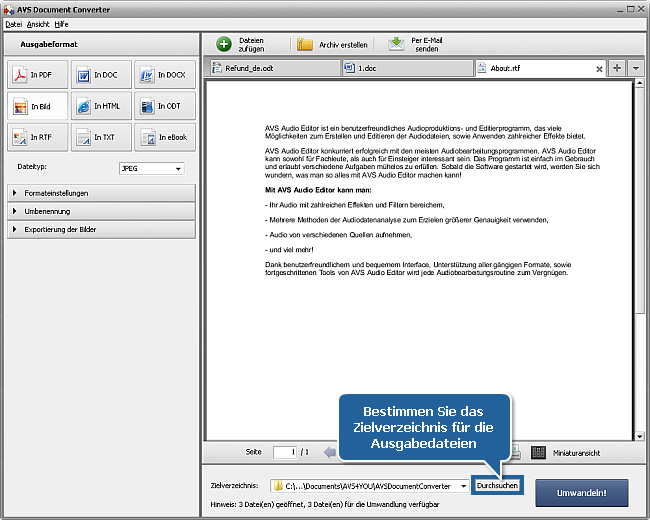Click the green Dateien zufügen plus icon
Image resolution: width=650 pixels, height=520 pixels.
[x=224, y=44]
